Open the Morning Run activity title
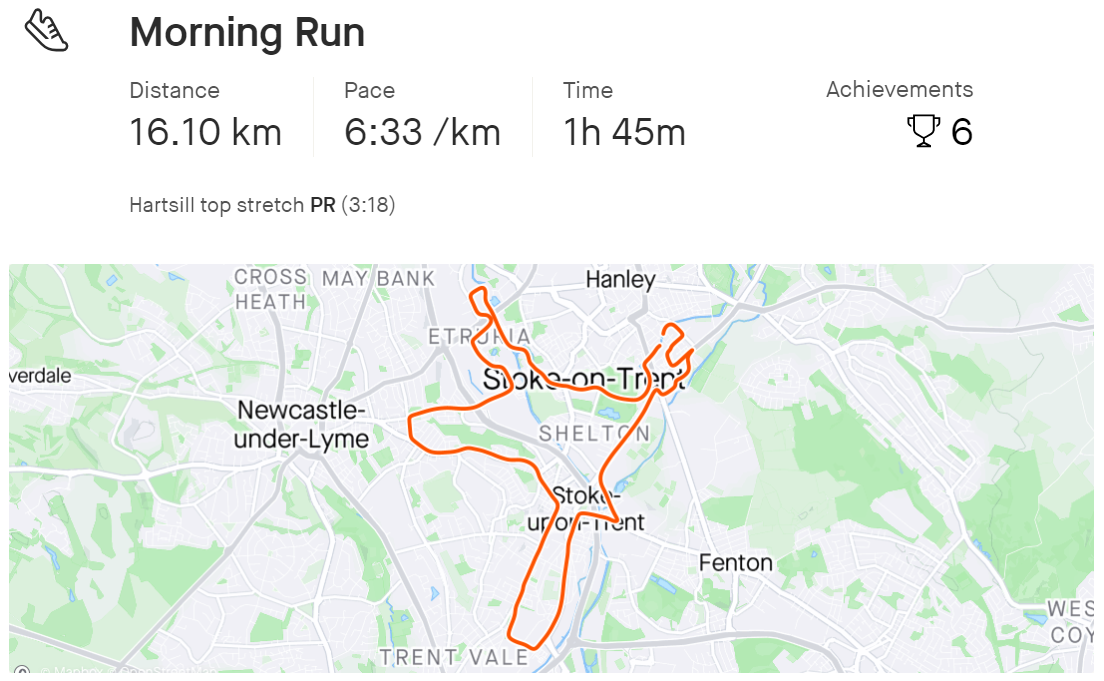 pos(247,33)
